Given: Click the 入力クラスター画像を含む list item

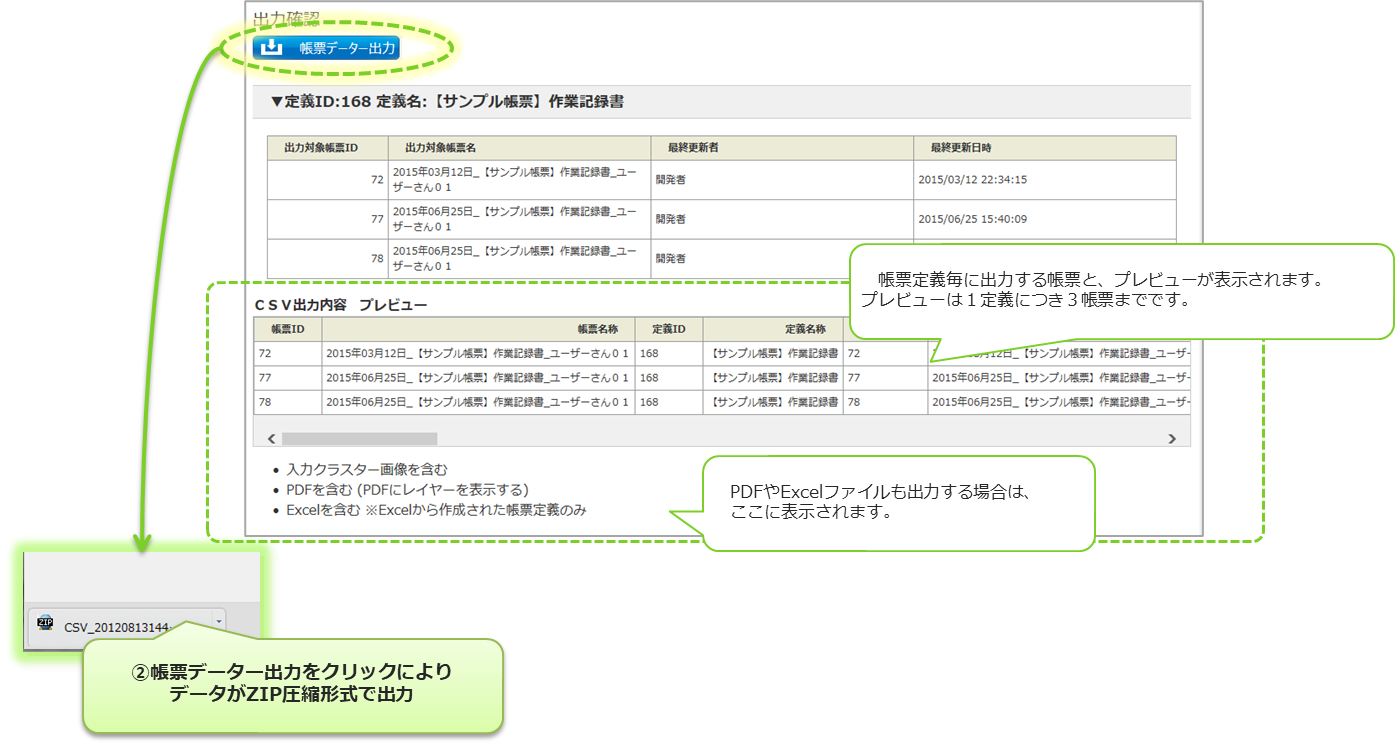Looking at the screenshot, I should pyautogui.click(x=367, y=469).
